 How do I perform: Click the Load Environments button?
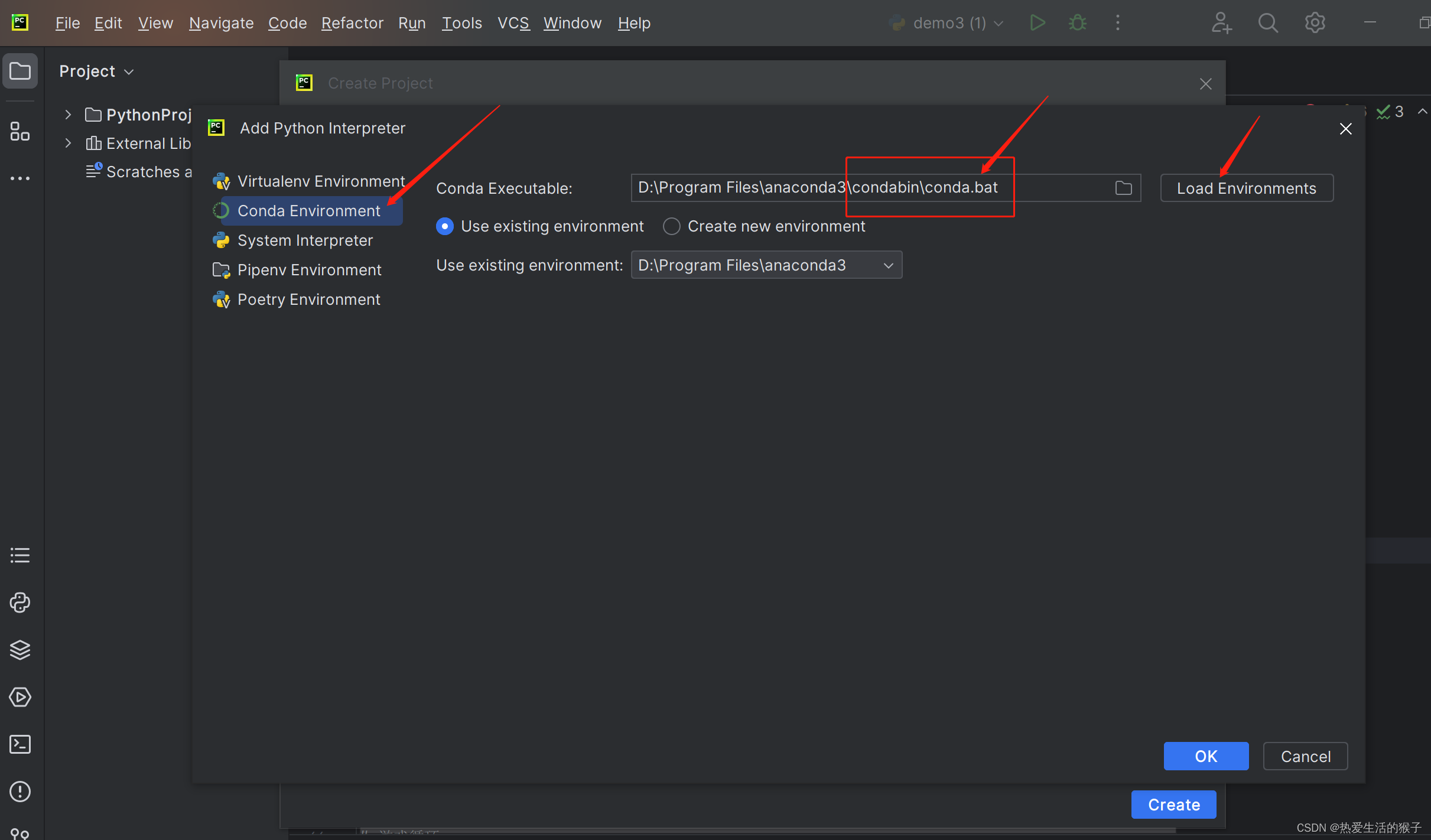point(1247,188)
